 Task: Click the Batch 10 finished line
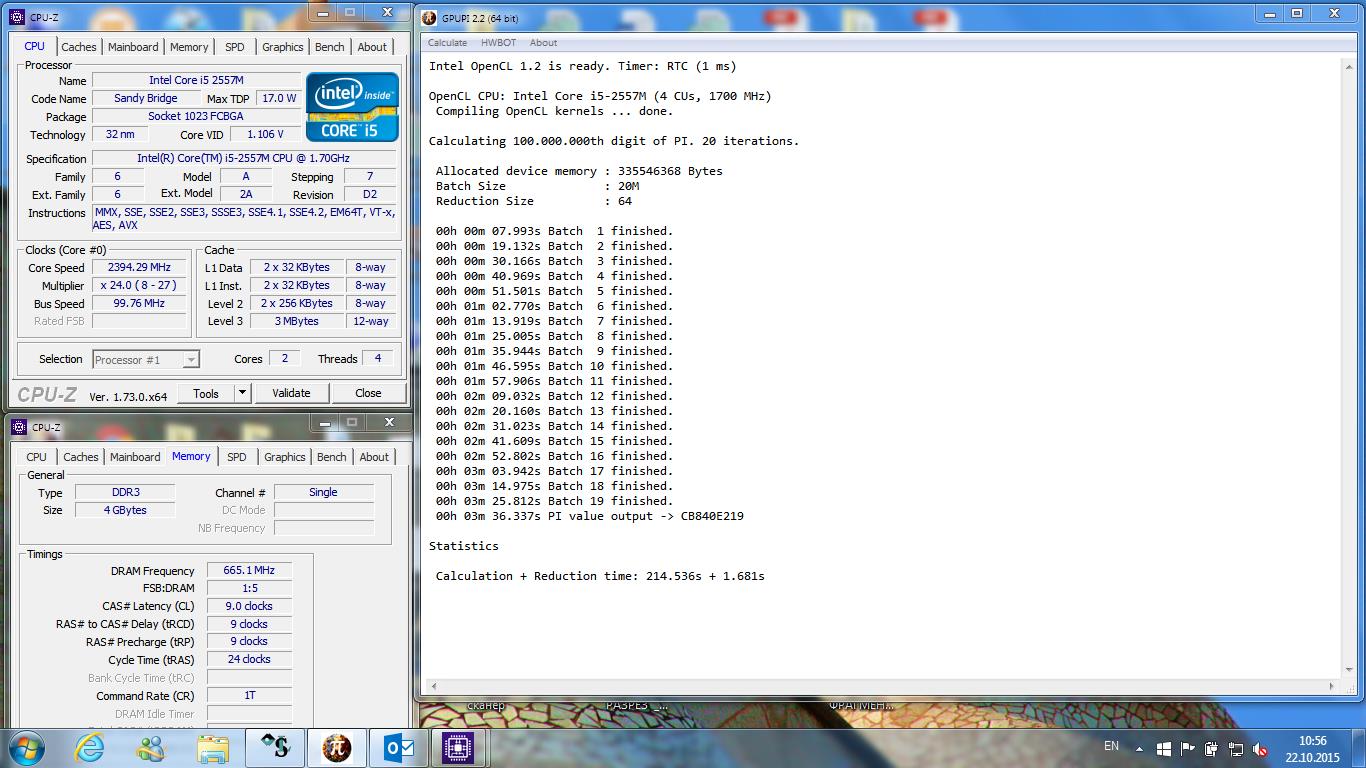555,366
